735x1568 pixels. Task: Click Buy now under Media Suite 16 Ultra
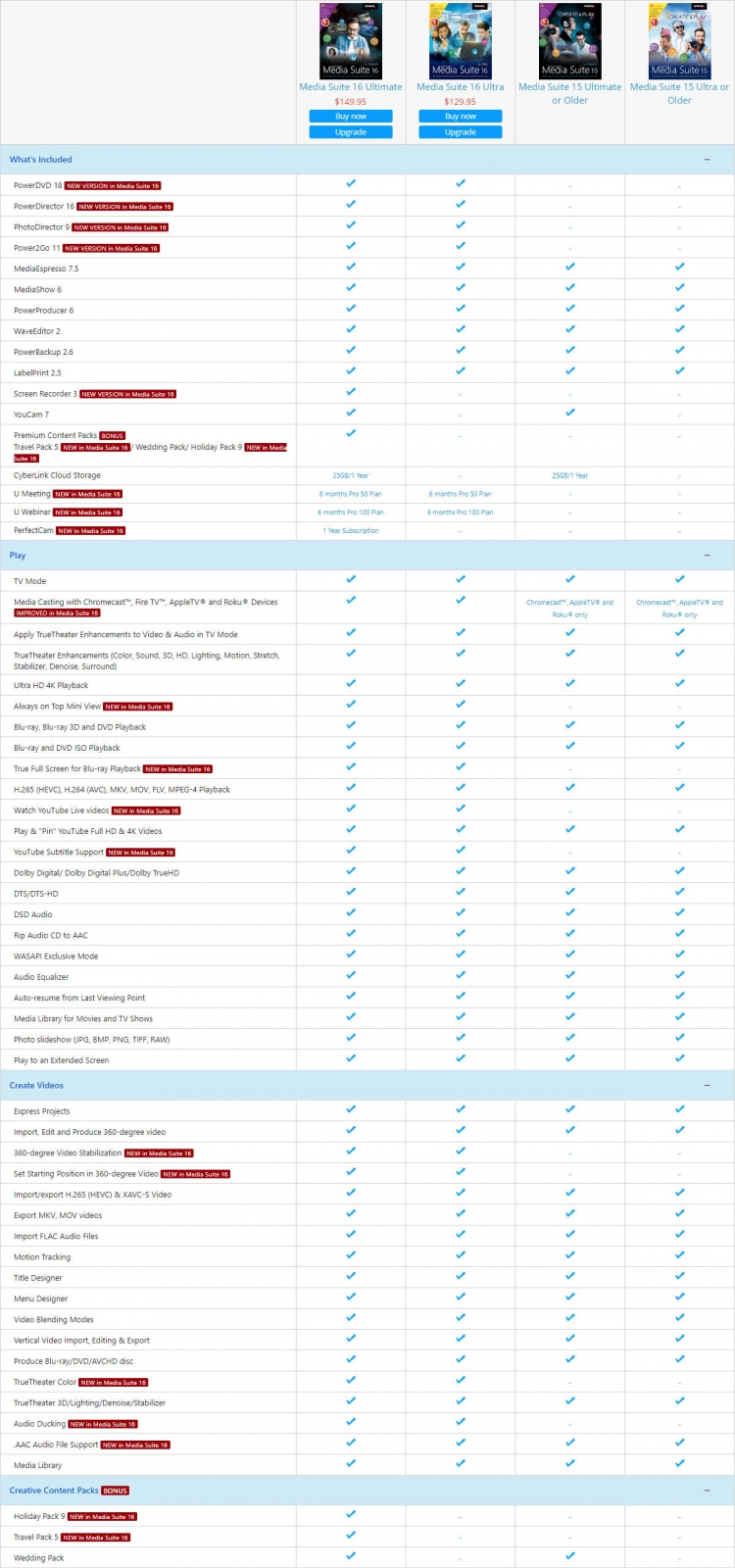461,116
